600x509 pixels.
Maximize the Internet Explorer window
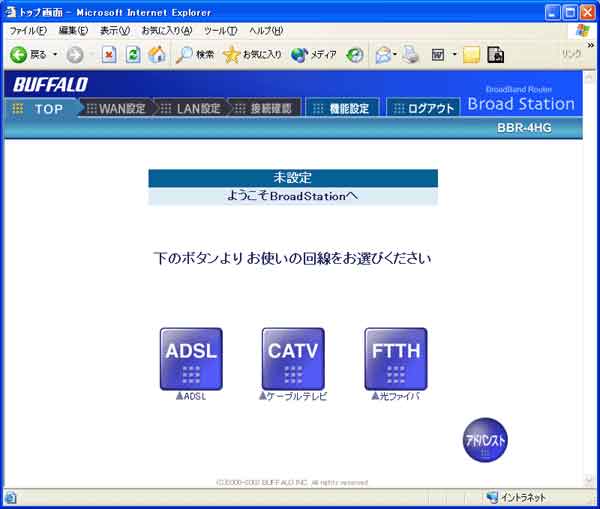[x=570, y=13]
